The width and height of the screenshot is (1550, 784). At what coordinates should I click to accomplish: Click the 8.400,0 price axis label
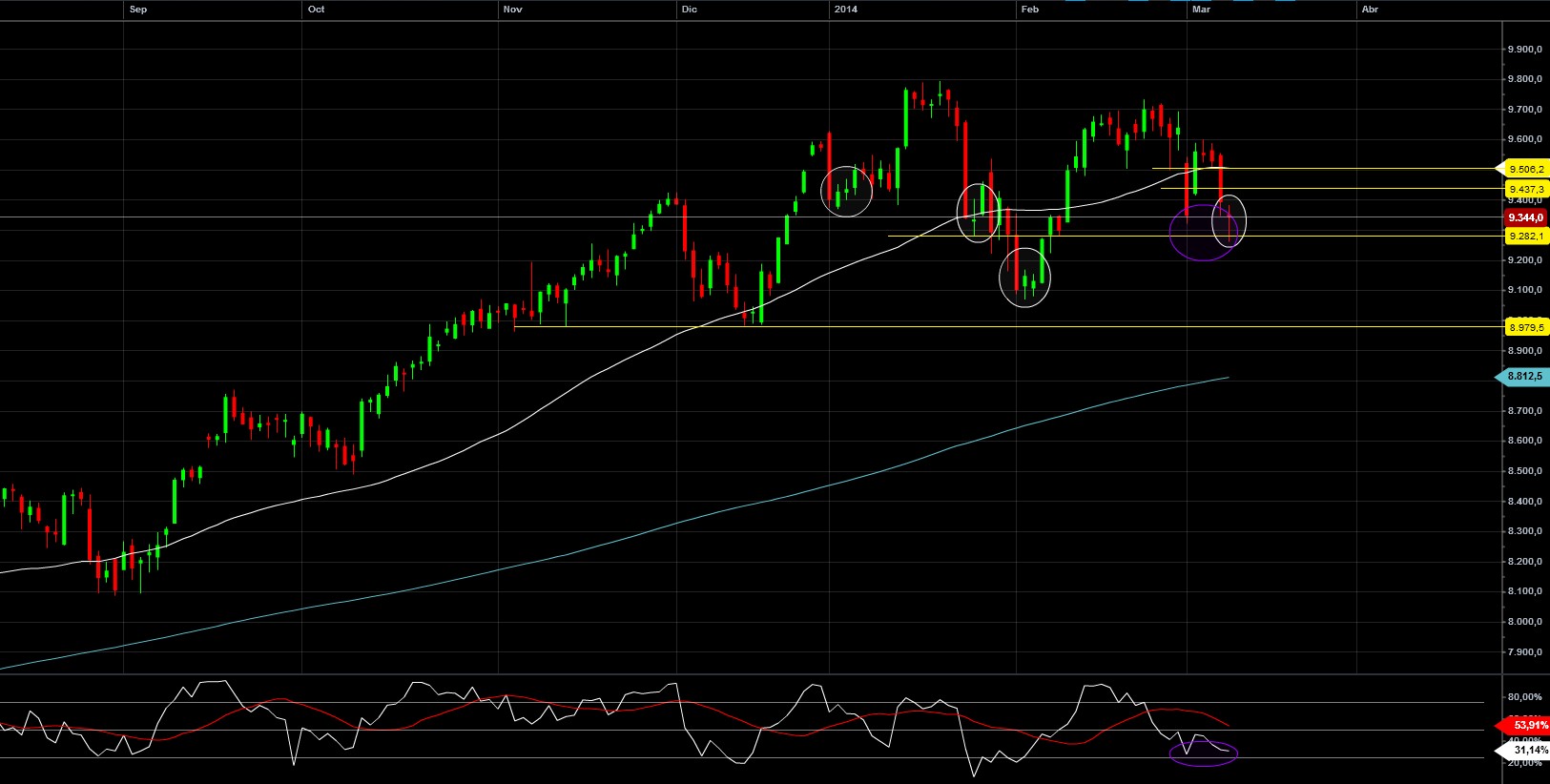1525,501
